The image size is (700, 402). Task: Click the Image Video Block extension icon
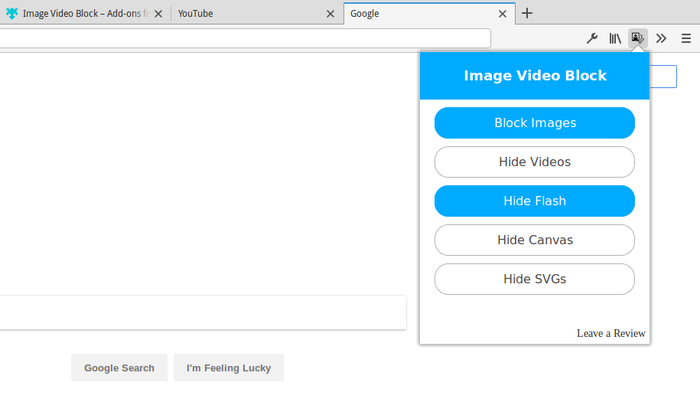(x=637, y=38)
